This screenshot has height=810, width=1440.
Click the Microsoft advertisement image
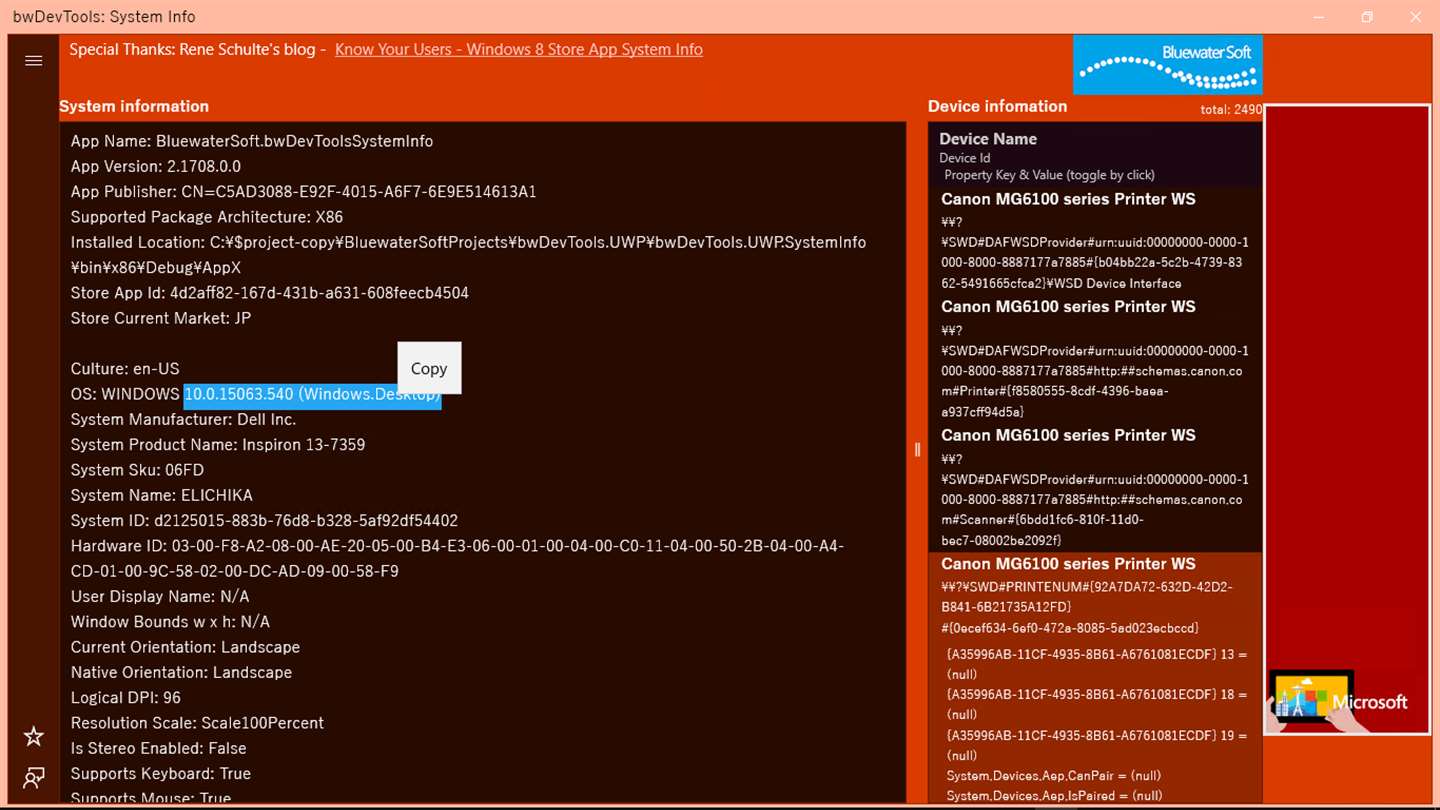click(x=1347, y=420)
